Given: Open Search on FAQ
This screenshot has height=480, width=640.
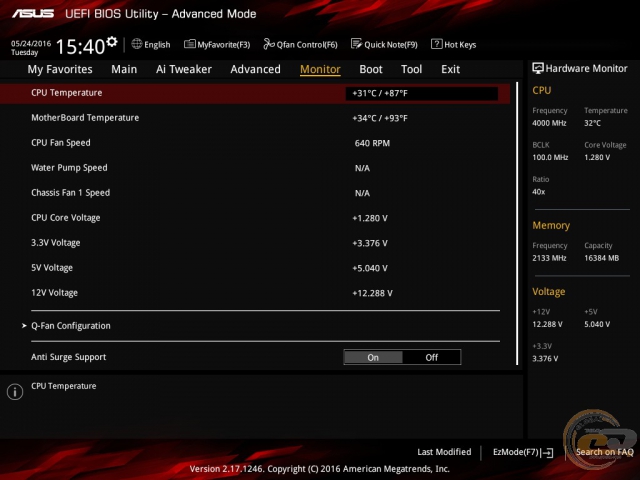Looking at the screenshot, I should pyautogui.click(x=604, y=452).
